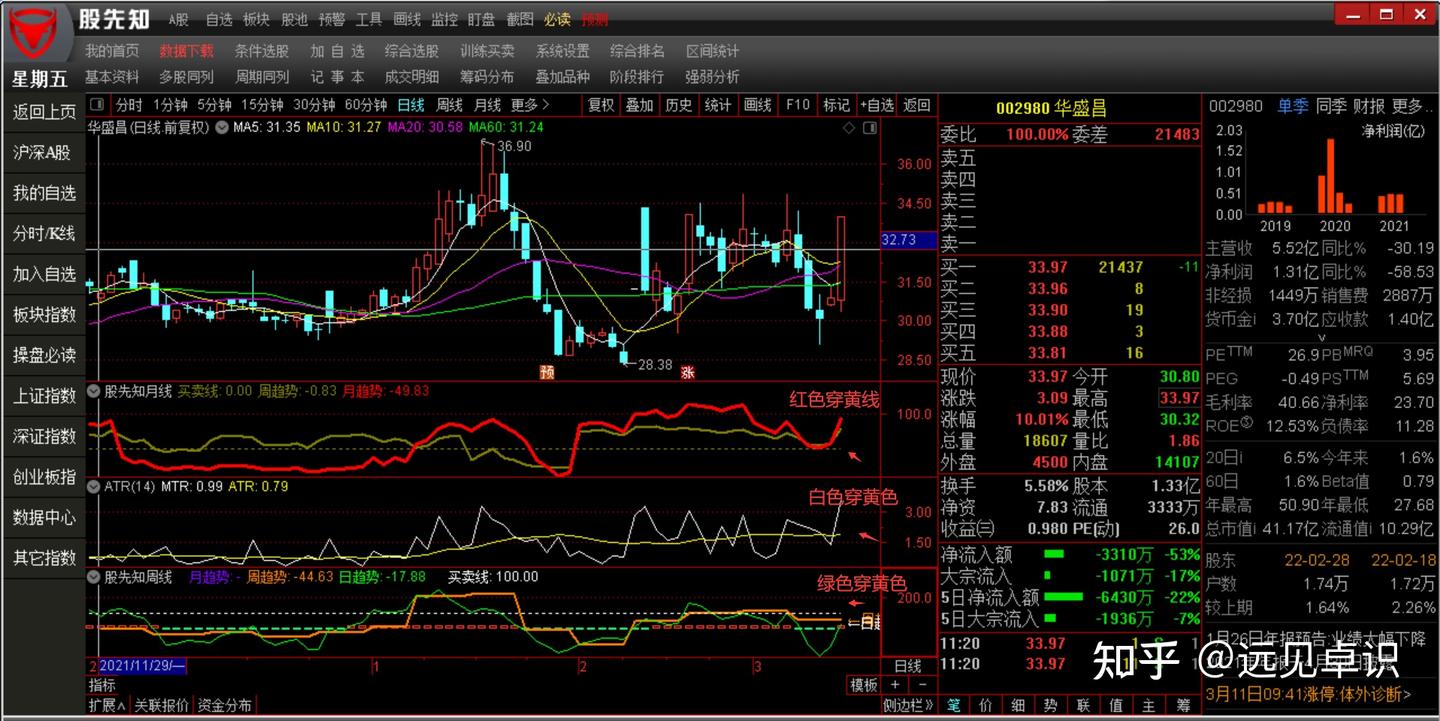Click the panel layout icon beside the diamond
The width and height of the screenshot is (1440, 721).
(869, 127)
